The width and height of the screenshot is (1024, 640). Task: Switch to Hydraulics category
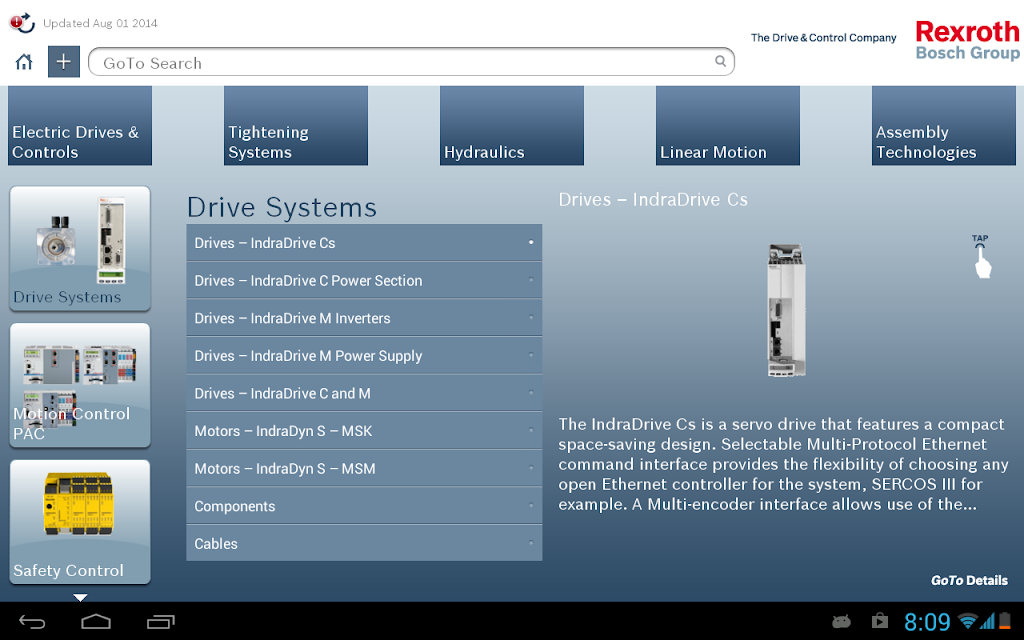[x=512, y=125]
